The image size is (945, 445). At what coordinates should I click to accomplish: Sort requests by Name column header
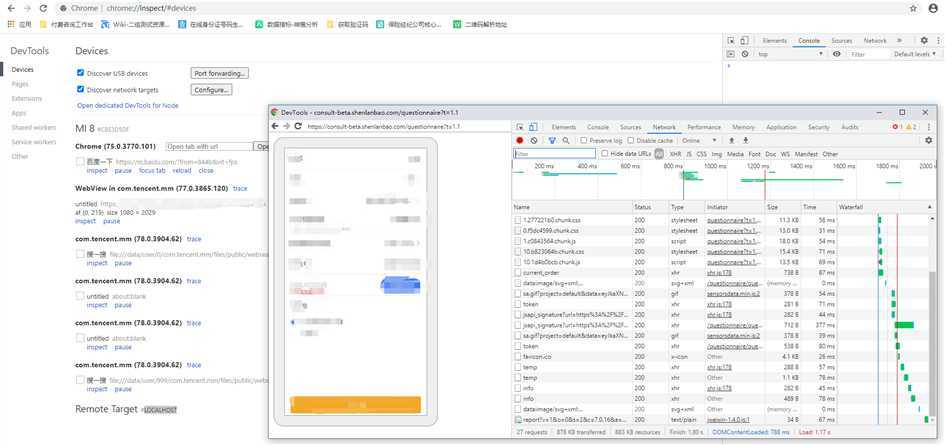[x=571, y=207]
